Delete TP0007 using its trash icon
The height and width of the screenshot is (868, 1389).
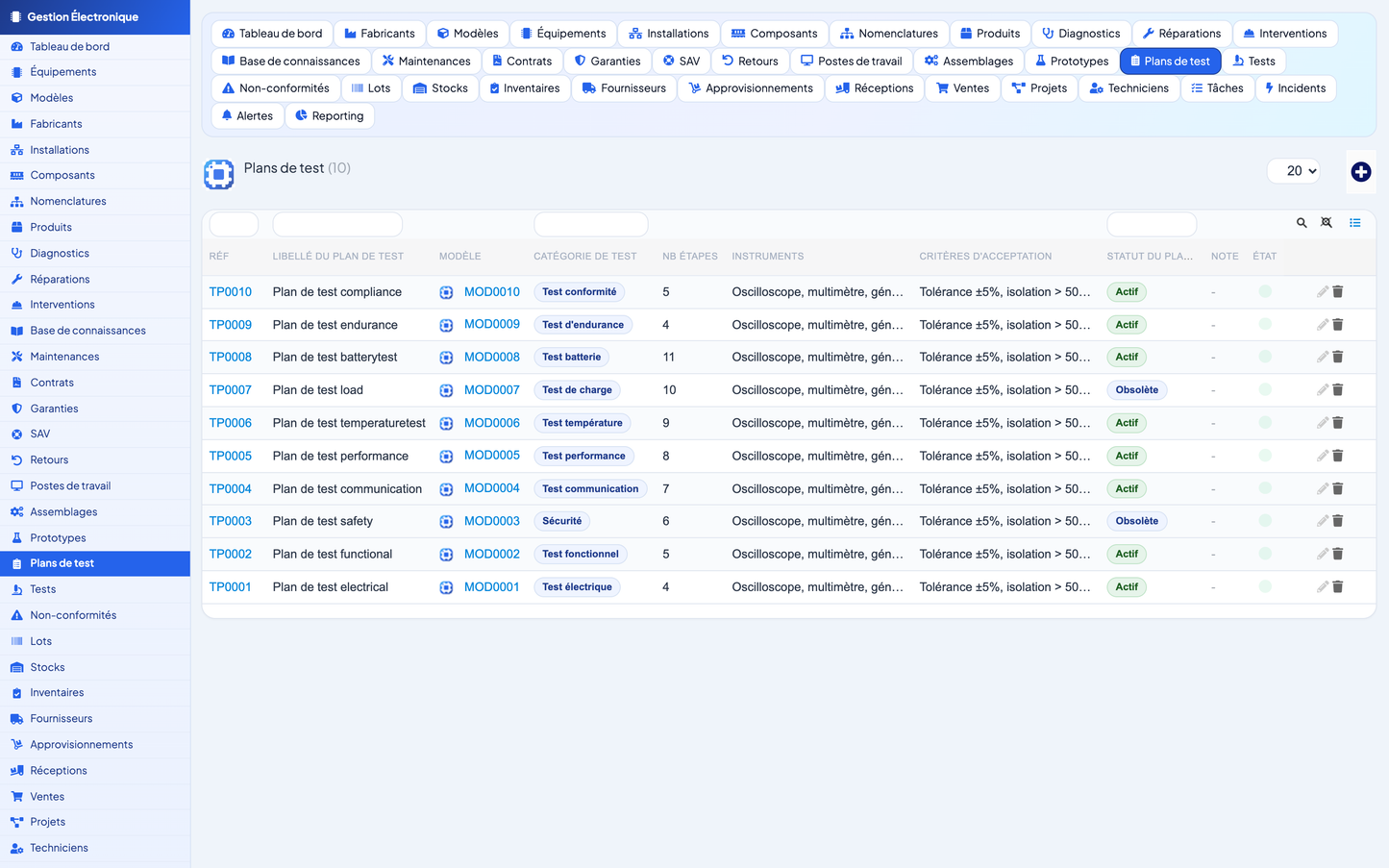tap(1337, 389)
